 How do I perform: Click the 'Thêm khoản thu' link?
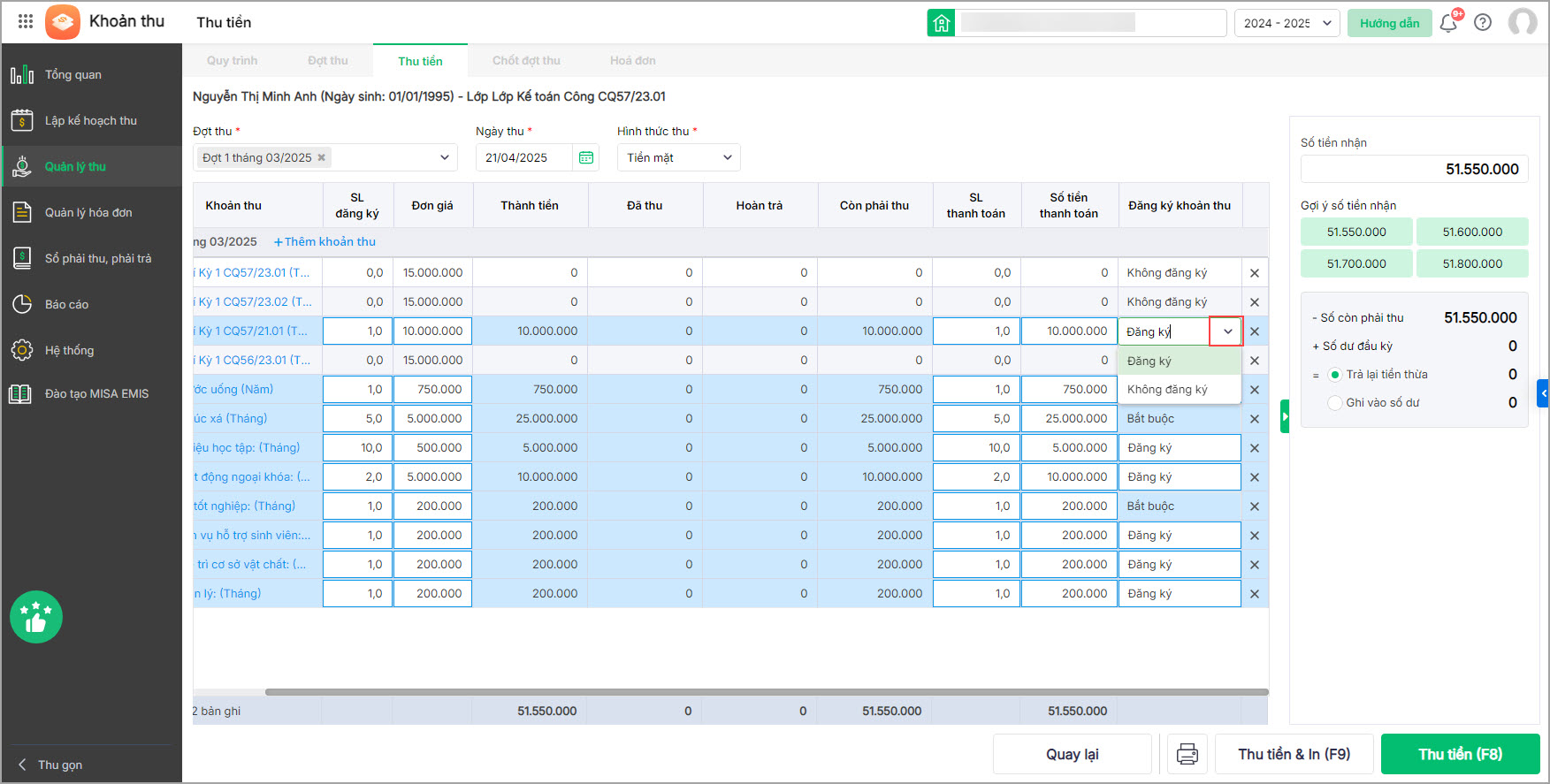pyautogui.click(x=325, y=242)
